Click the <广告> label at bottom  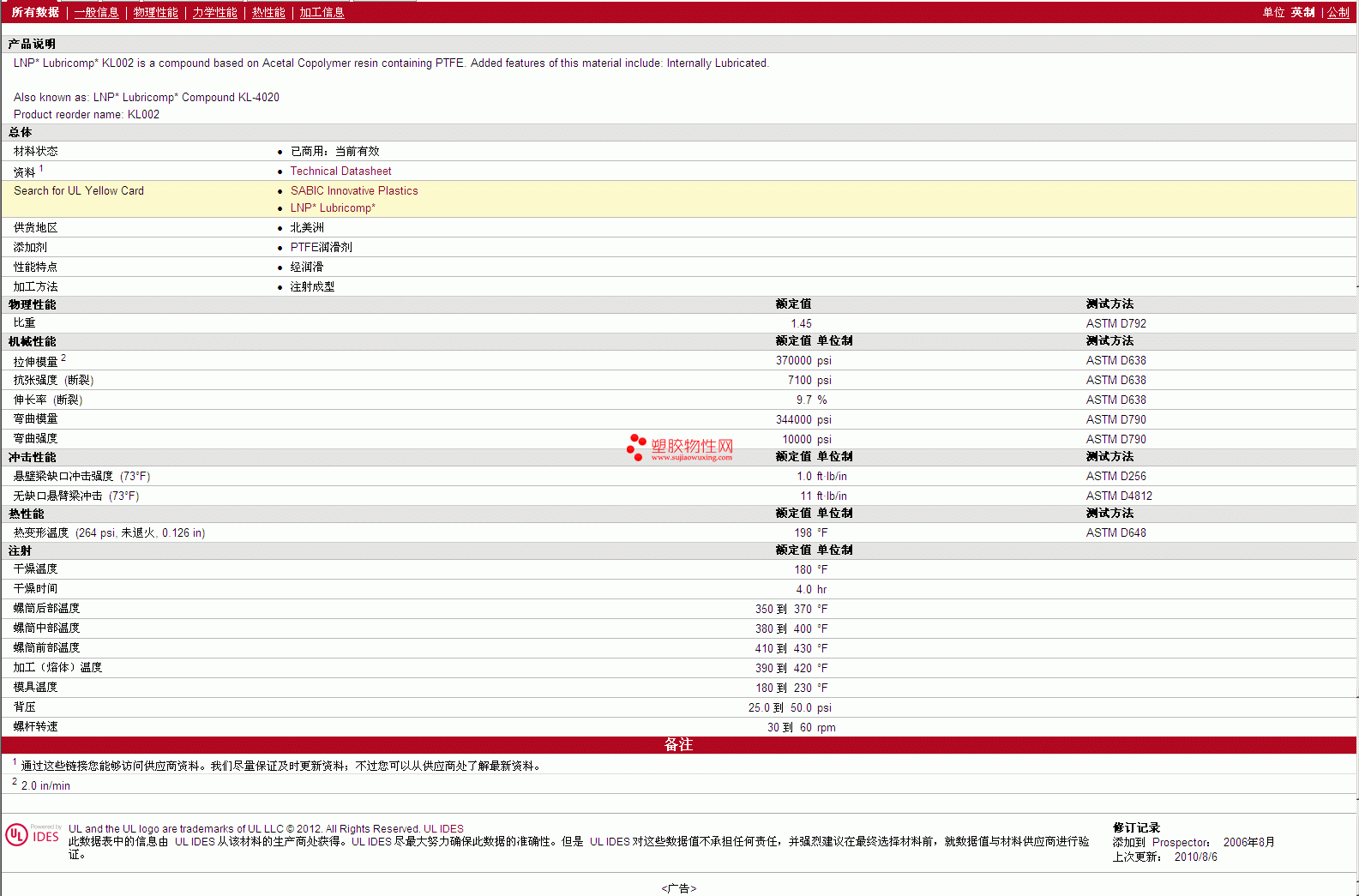coord(678,888)
